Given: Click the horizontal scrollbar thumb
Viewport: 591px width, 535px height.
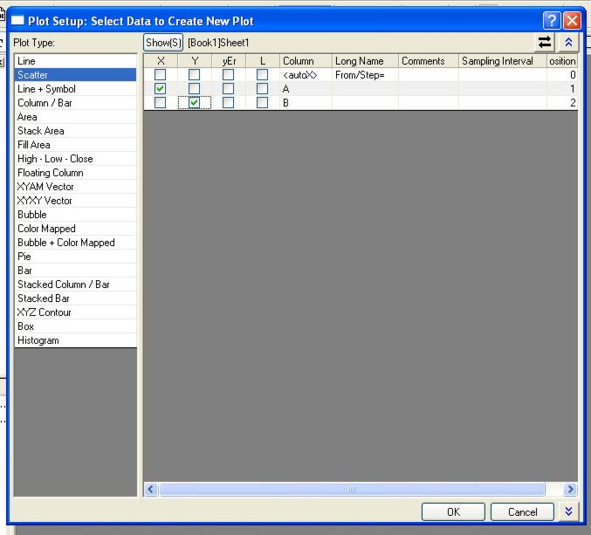Looking at the screenshot, I should point(352,489).
